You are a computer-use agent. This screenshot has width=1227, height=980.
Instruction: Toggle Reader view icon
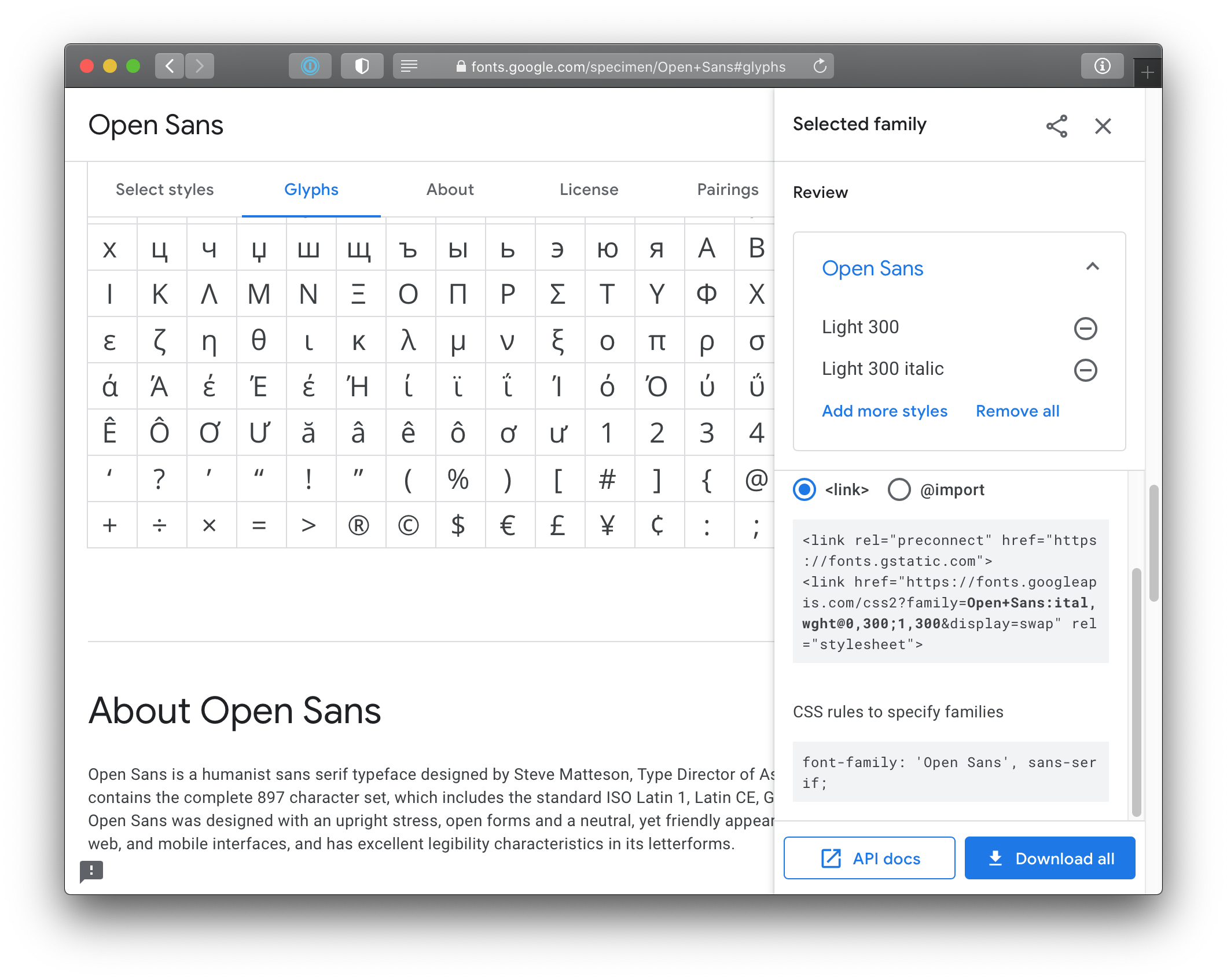tap(409, 66)
